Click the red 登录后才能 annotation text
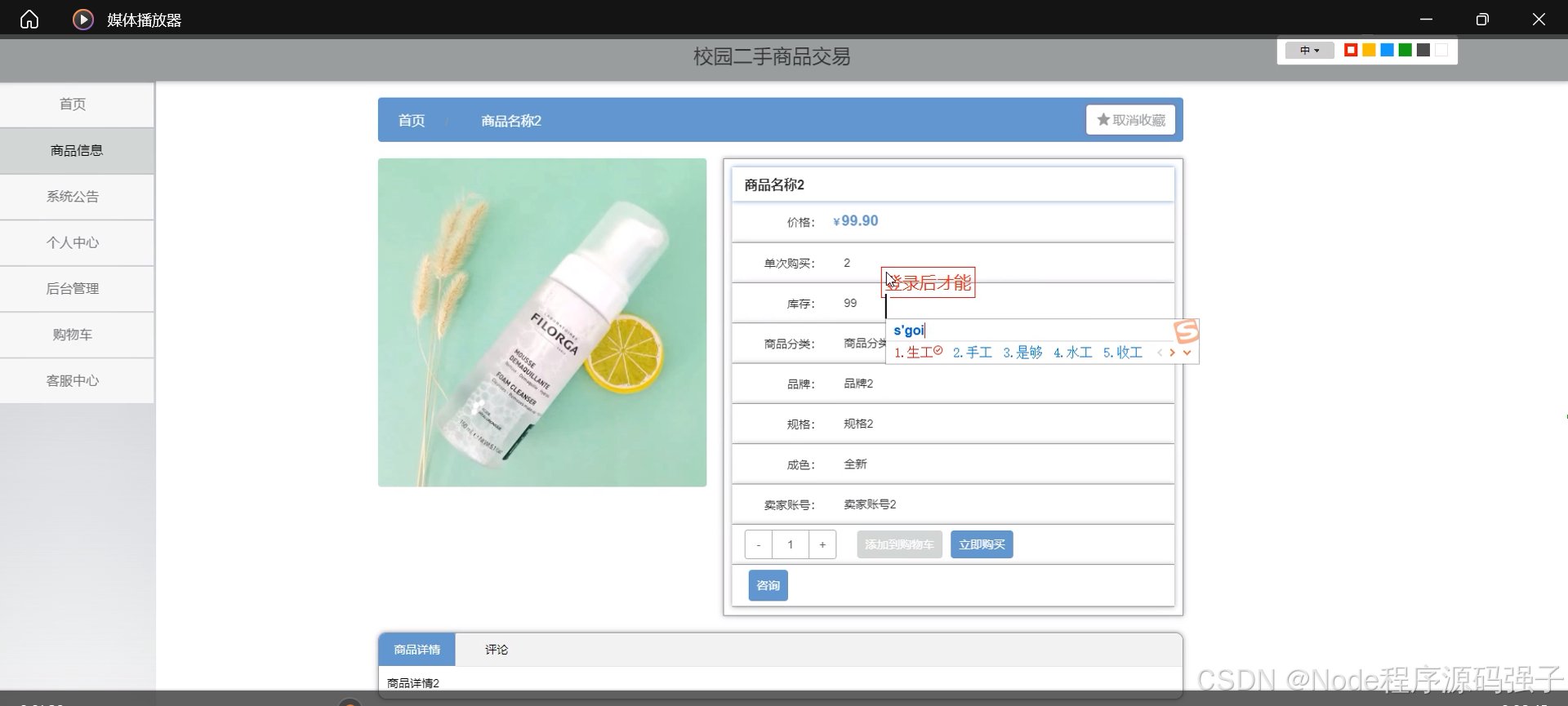Image resolution: width=1568 pixels, height=706 pixels. point(929,282)
